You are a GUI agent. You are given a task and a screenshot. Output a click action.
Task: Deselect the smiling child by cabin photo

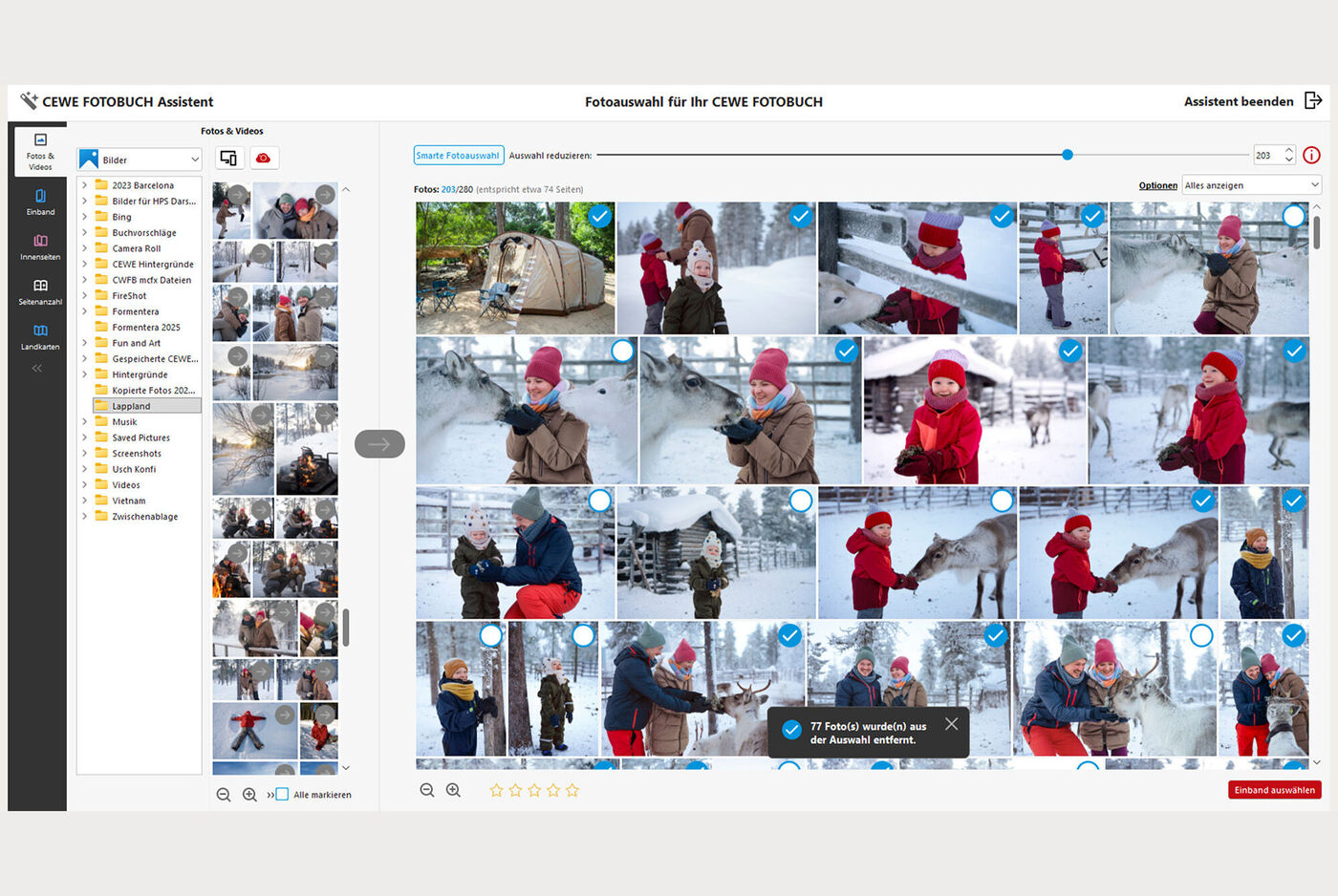click(1070, 351)
